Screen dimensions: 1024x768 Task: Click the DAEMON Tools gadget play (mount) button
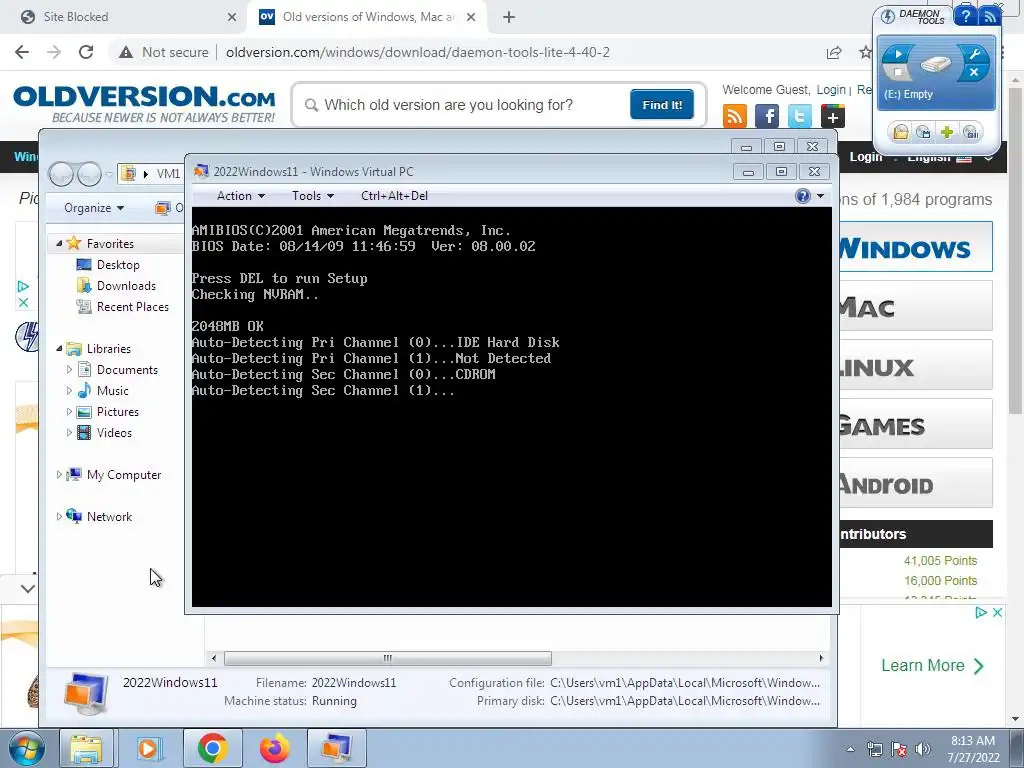(x=898, y=55)
